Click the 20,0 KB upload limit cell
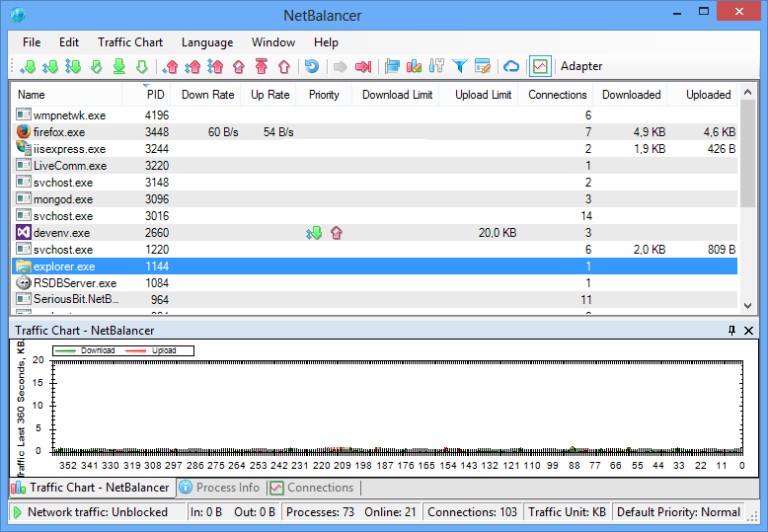The width and height of the screenshot is (768, 532). pos(497,233)
